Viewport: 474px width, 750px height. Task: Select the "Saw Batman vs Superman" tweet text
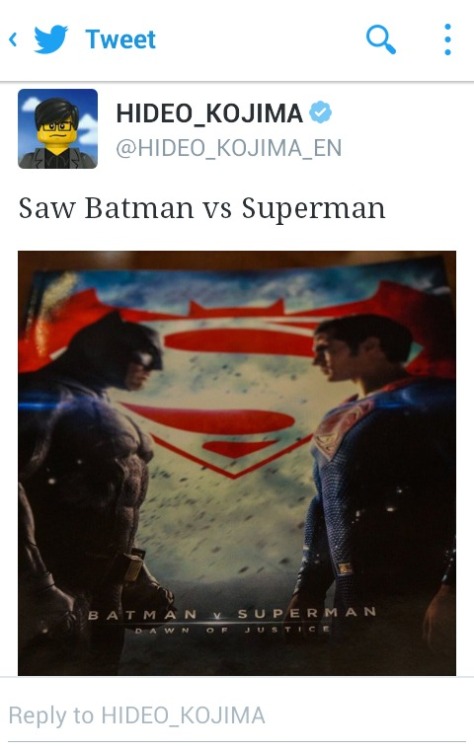pyautogui.click(x=202, y=209)
